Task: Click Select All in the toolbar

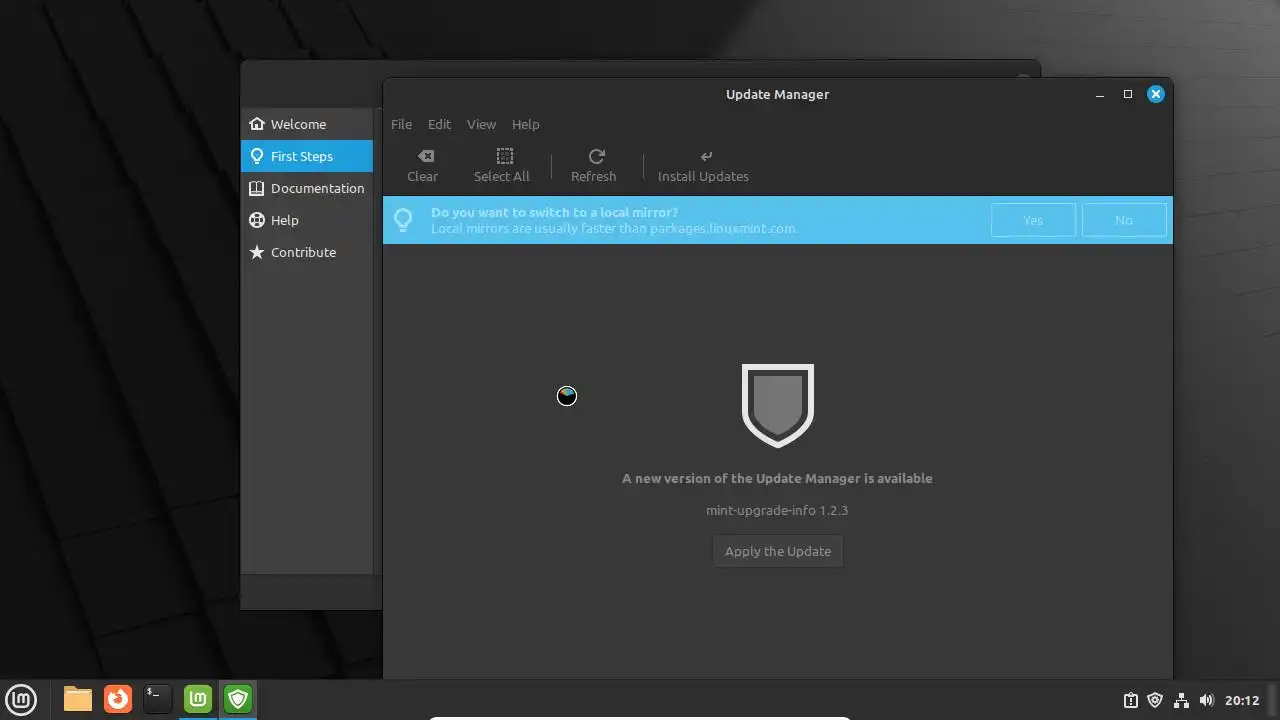Action: (502, 166)
